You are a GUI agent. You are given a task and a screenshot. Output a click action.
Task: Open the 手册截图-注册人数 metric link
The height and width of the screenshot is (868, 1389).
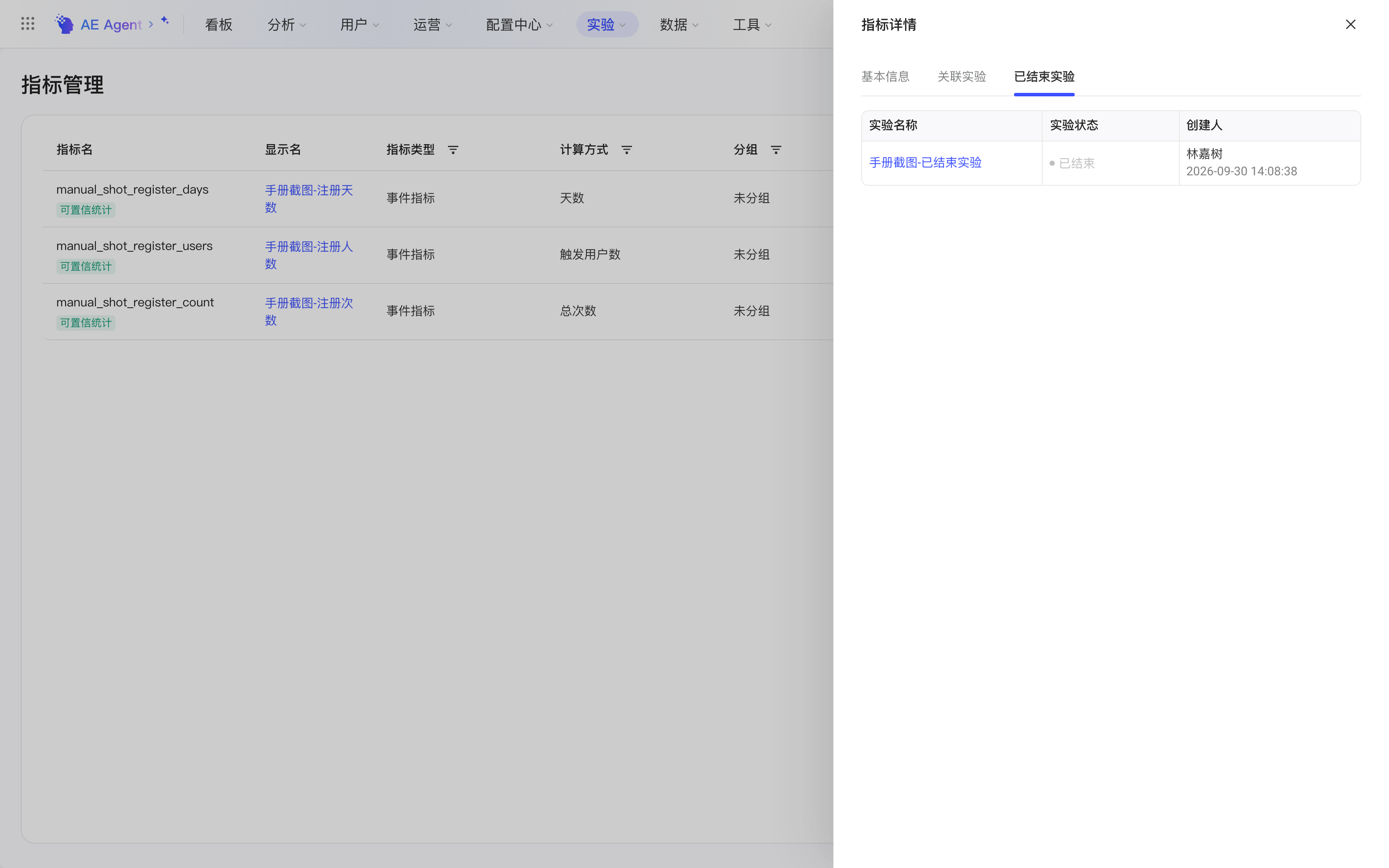coord(309,255)
